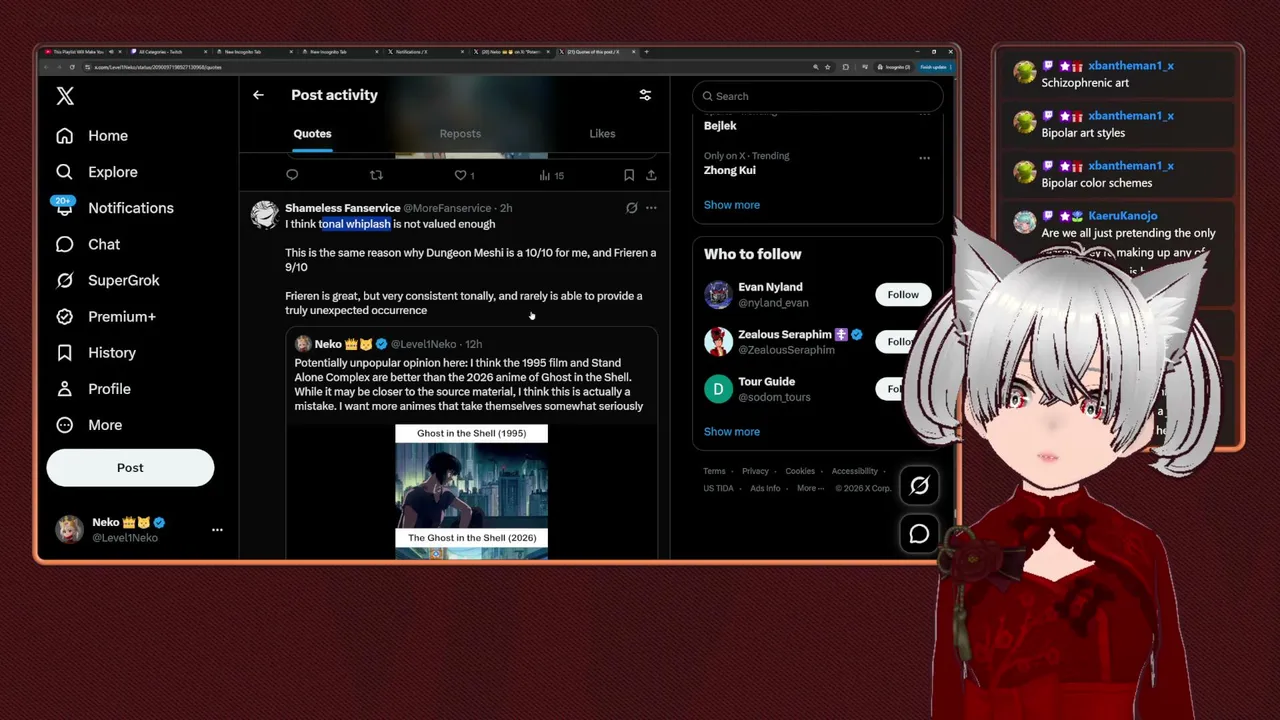Switch to the Likes tab
This screenshot has width=1280, height=720.
point(602,134)
